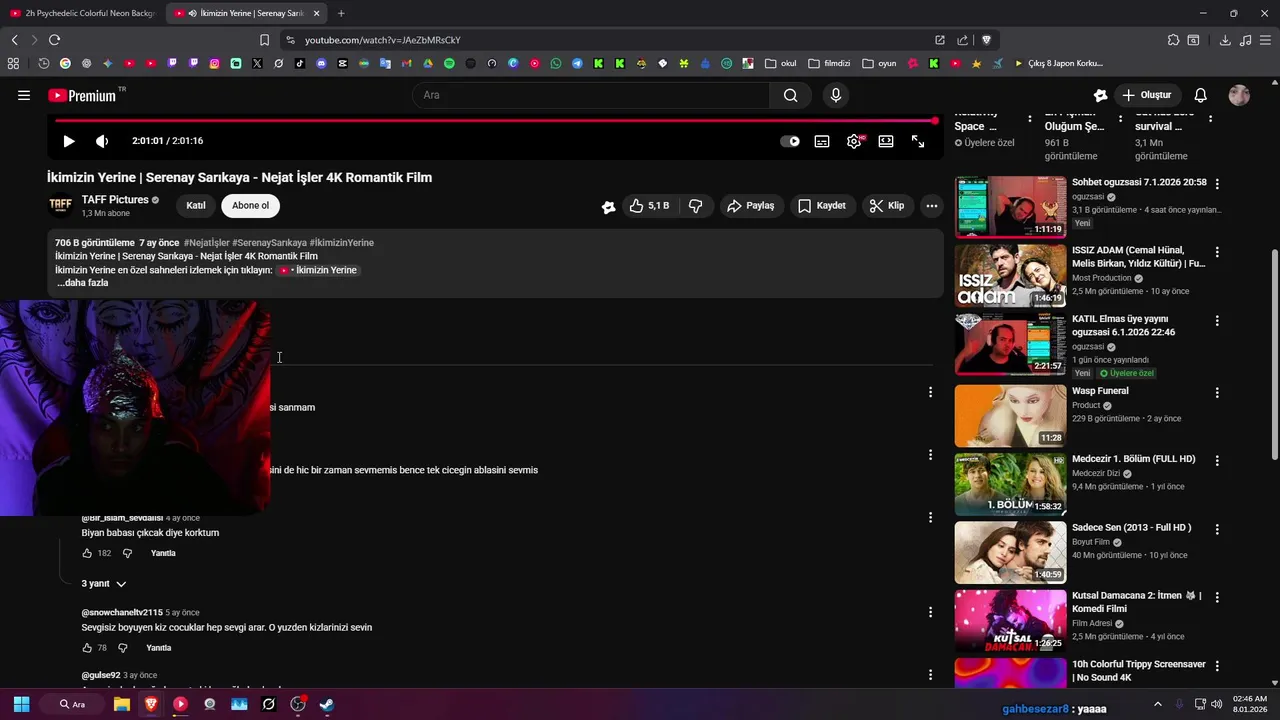
Task: Seek on the red video progress bar
Action: 495,121
